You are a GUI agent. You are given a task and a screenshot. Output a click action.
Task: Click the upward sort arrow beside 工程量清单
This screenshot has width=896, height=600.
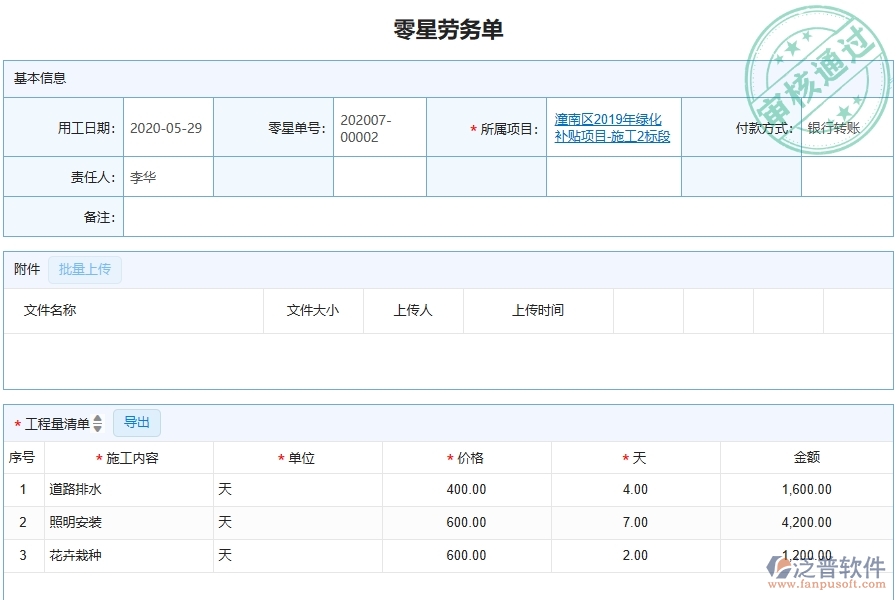(98, 419)
